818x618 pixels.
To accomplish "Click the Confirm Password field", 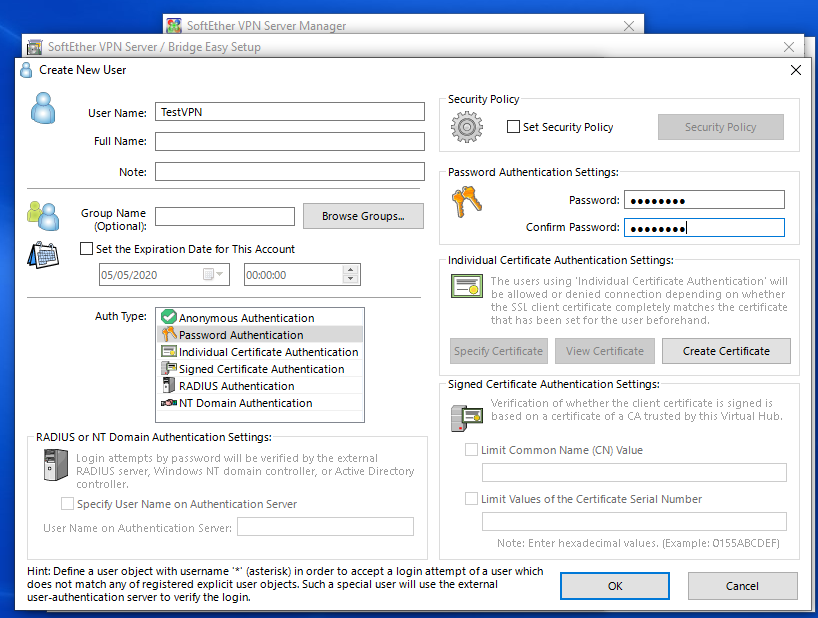I will pyautogui.click(x=704, y=227).
